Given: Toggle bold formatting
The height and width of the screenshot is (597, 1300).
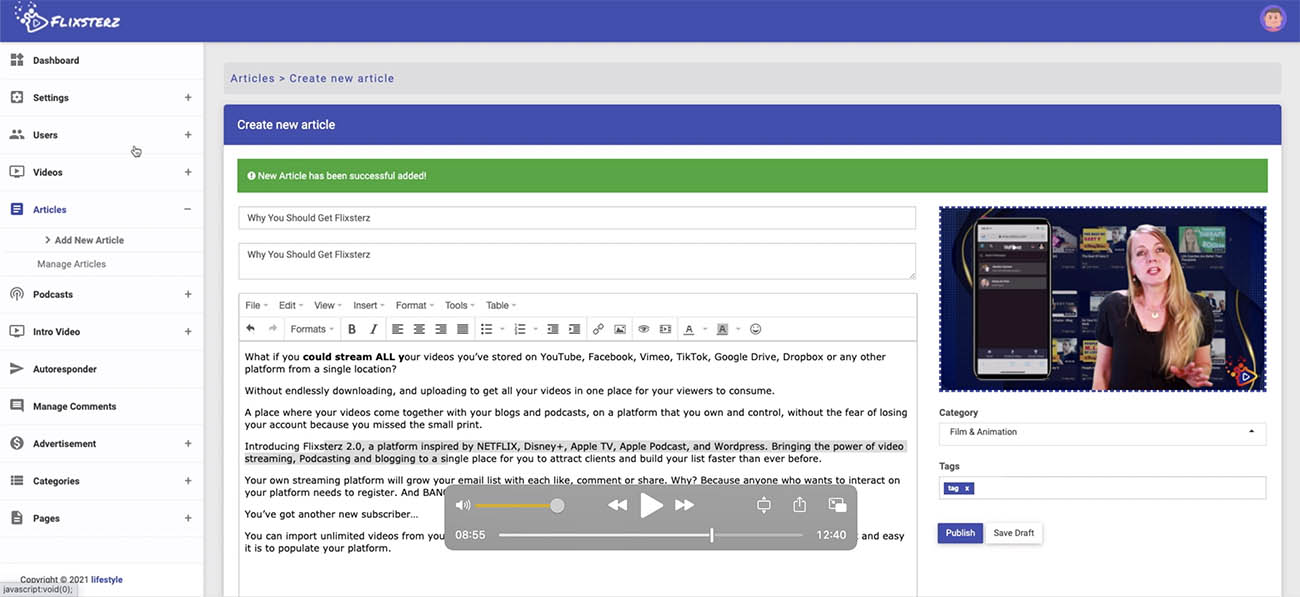Looking at the screenshot, I should [x=352, y=329].
